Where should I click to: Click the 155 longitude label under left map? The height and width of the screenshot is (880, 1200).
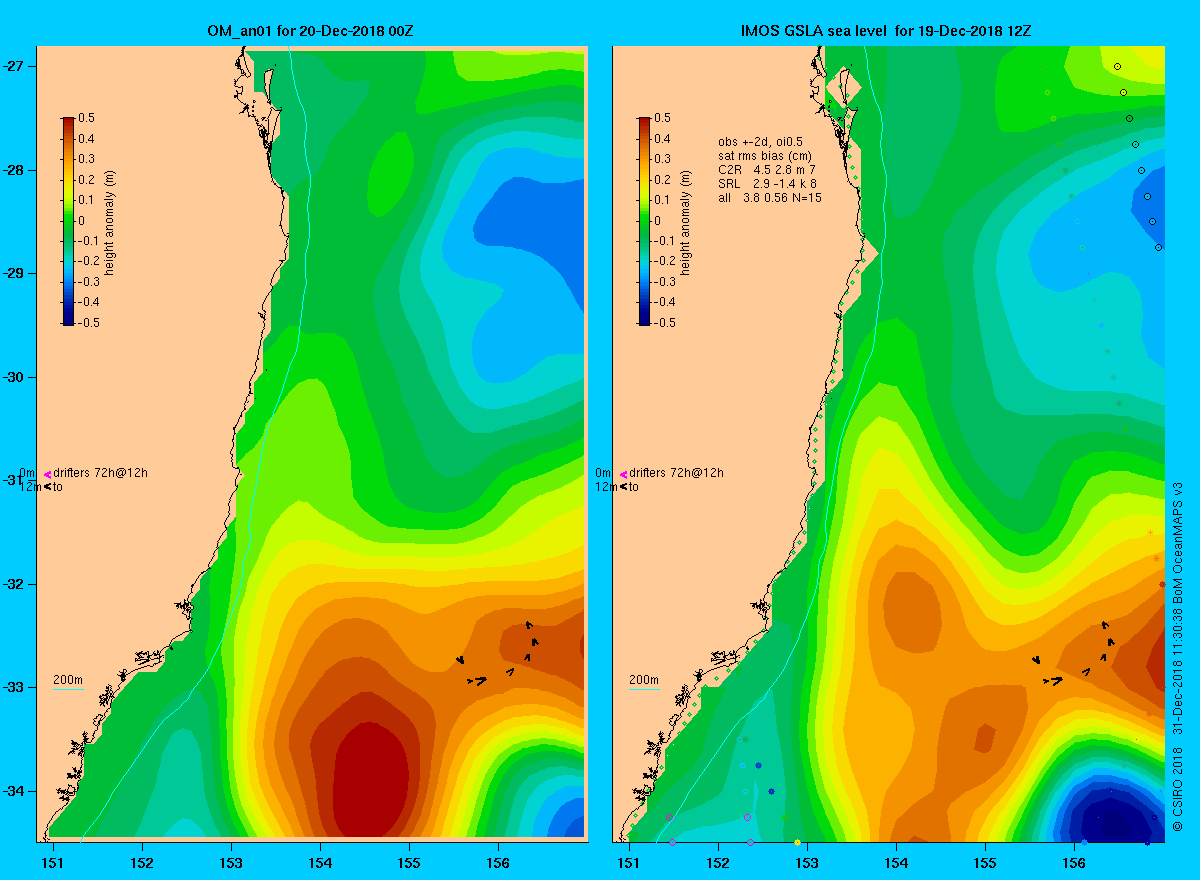[x=409, y=862]
